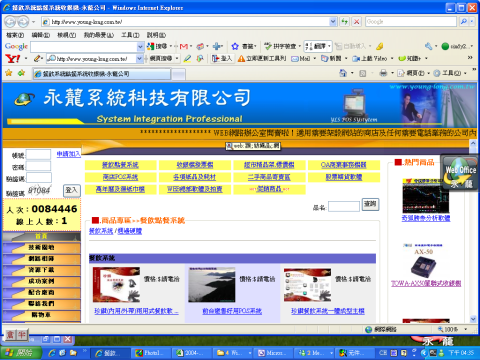Click the 登入 login button in sidebar
The image size is (480, 360).
72,190
